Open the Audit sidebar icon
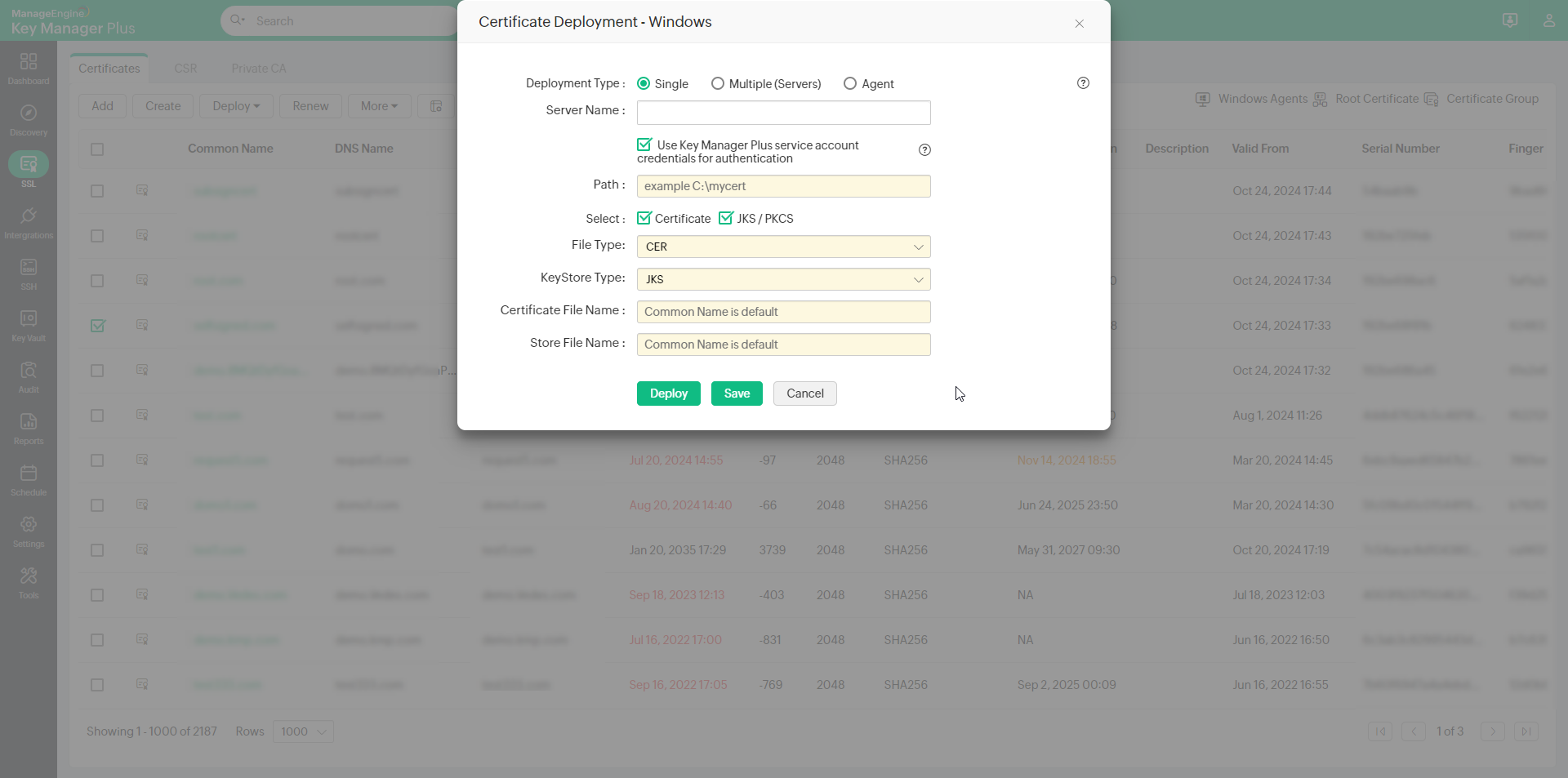1568x778 pixels. (29, 371)
